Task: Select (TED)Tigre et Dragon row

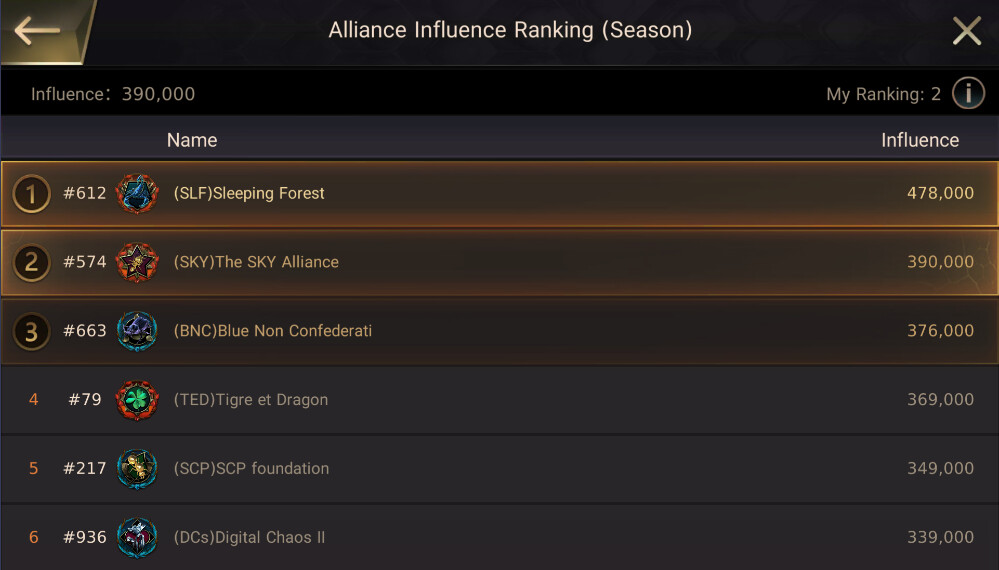Action: pos(251,400)
